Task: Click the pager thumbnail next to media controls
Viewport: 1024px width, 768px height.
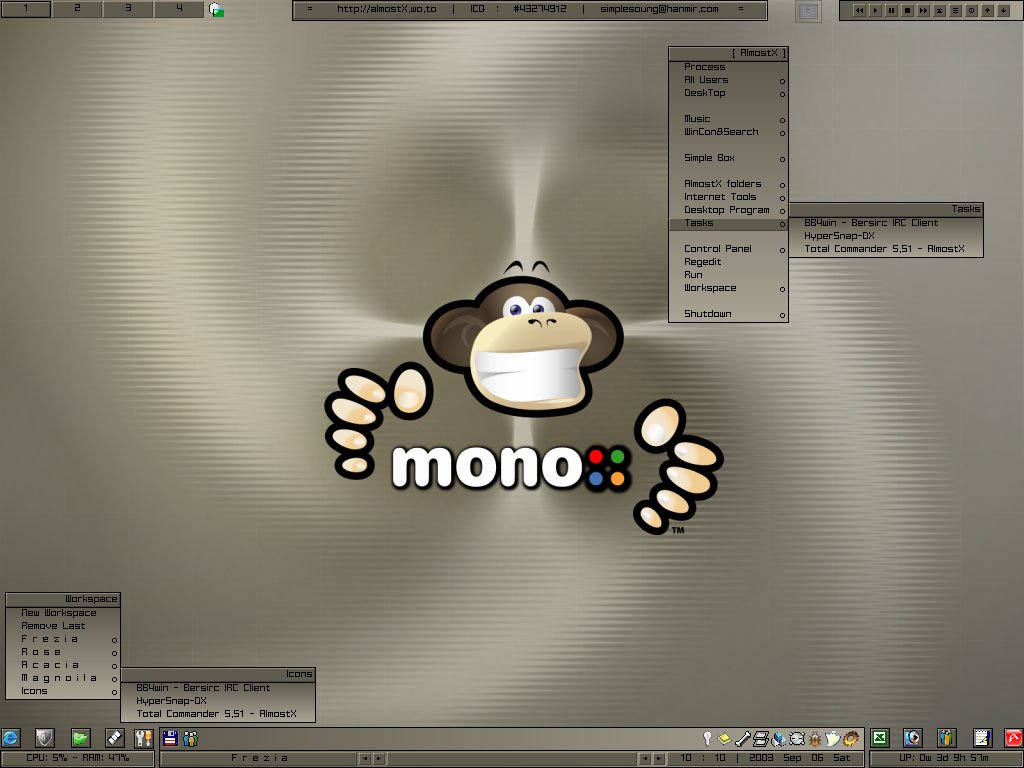Action: pos(808,10)
